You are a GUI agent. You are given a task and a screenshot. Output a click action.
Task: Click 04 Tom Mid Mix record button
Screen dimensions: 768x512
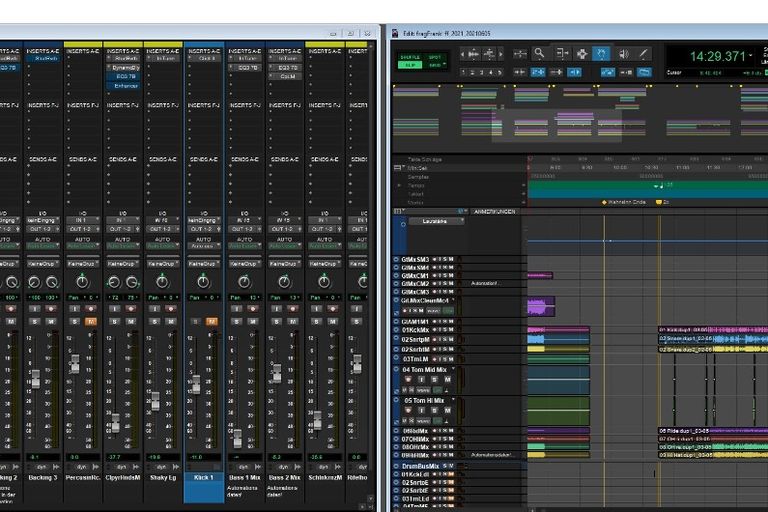408,379
